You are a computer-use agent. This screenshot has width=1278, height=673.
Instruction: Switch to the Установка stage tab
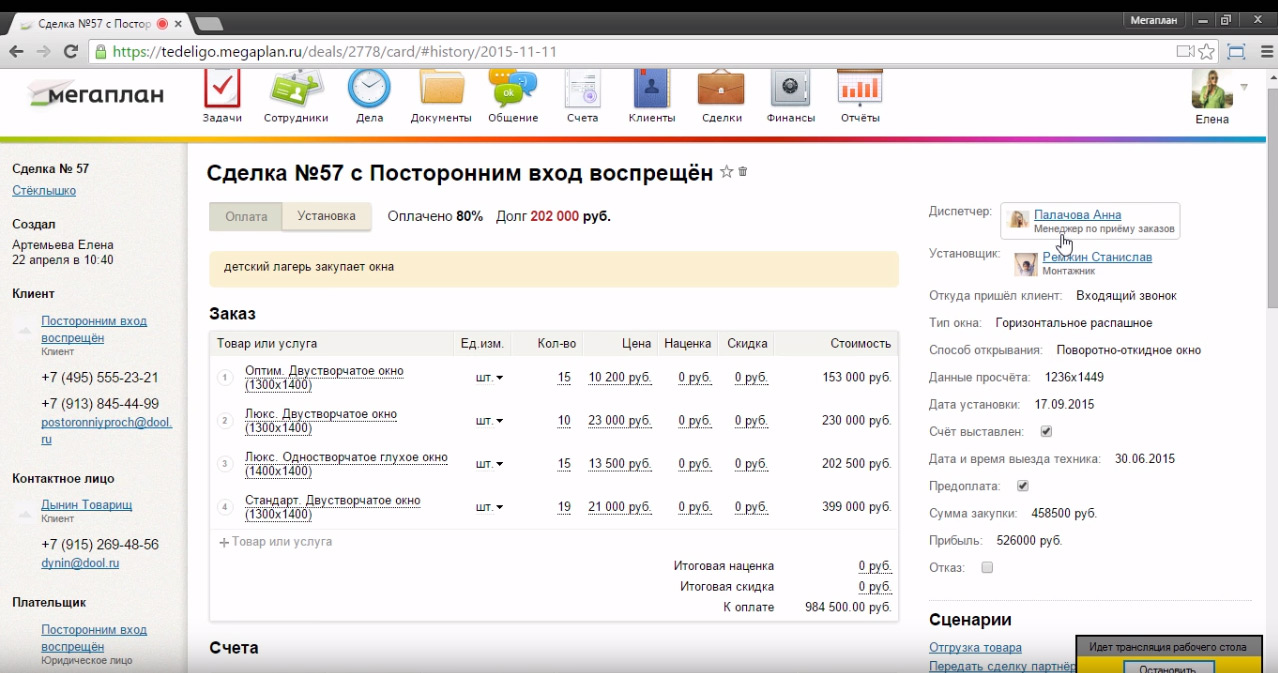coord(326,216)
